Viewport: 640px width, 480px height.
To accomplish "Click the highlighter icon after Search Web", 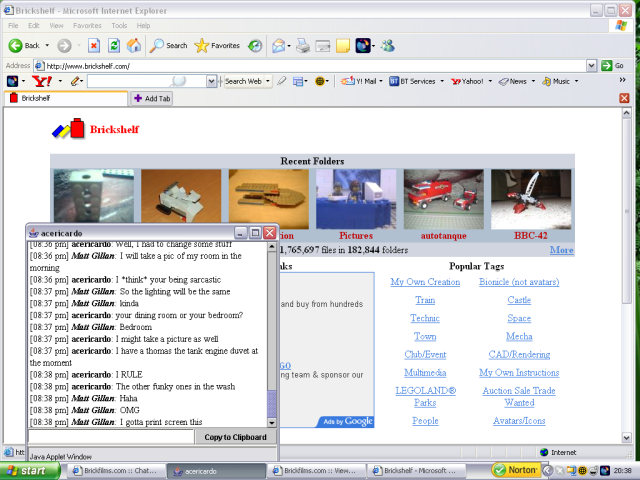I will (282, 81).
